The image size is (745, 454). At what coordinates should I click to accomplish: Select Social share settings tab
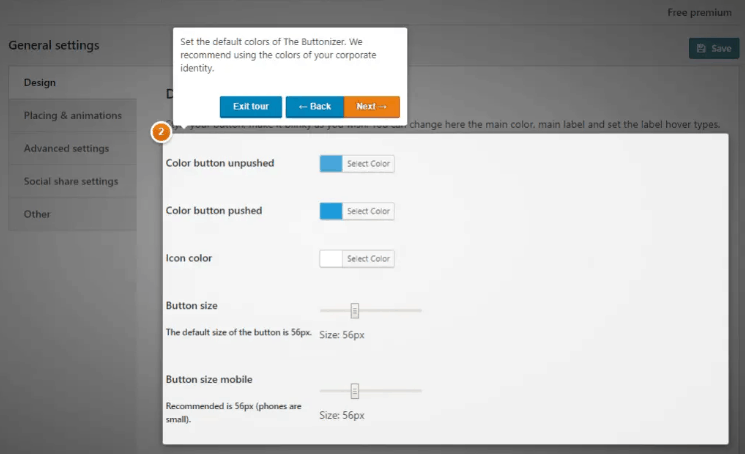72,181
